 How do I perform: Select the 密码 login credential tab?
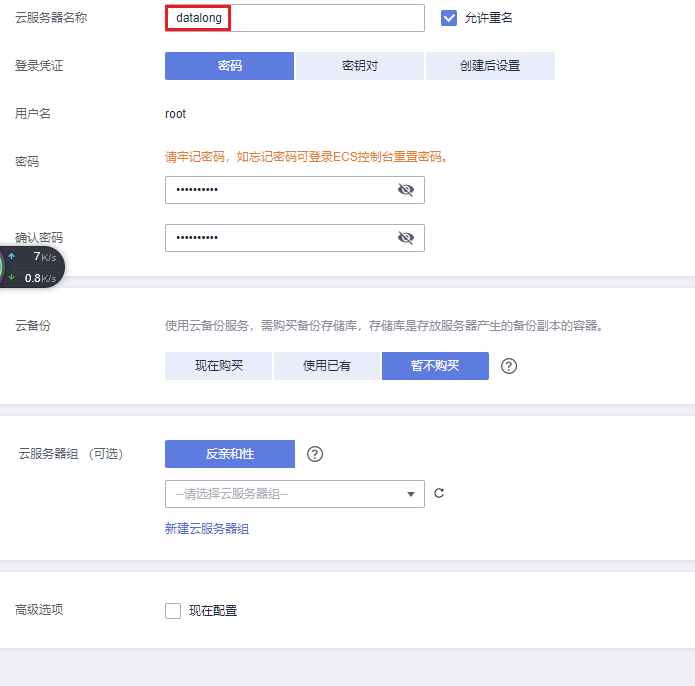(x=229, y=66)
